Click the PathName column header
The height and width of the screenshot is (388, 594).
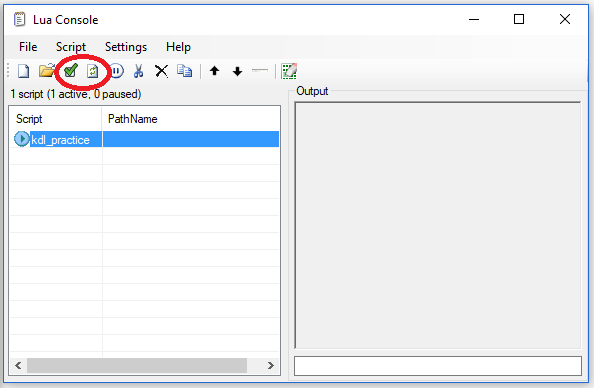(x=191, y=119)
